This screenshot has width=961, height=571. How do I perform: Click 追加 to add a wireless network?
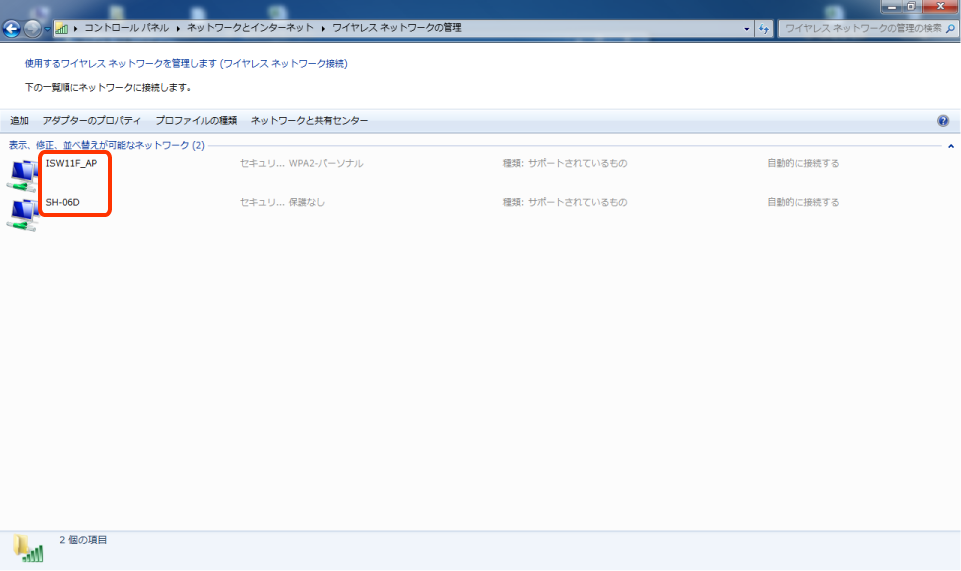(x=19, y=121)
